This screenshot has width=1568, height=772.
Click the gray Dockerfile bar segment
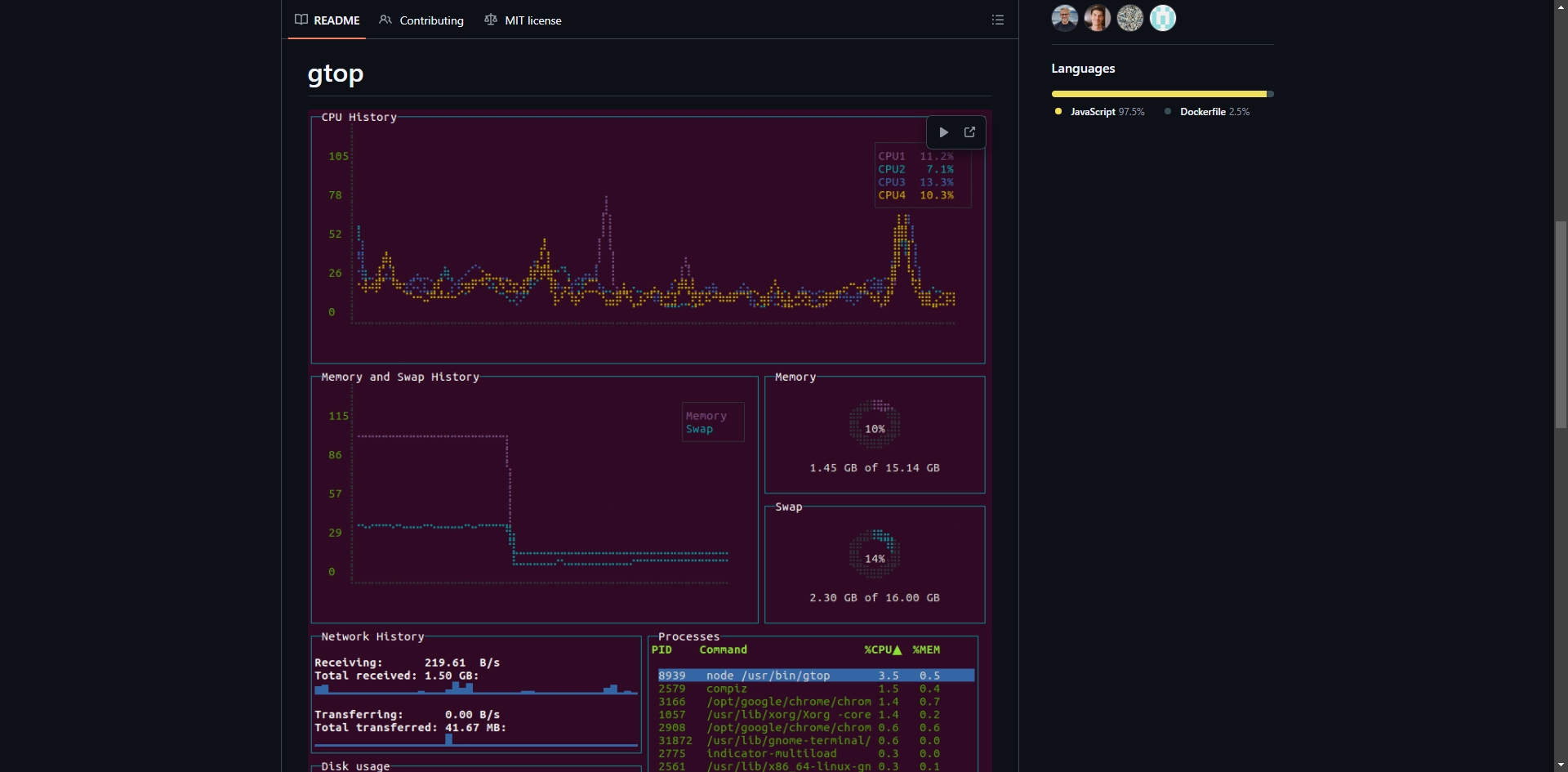pyautogui.click(x=1271, y=94)
